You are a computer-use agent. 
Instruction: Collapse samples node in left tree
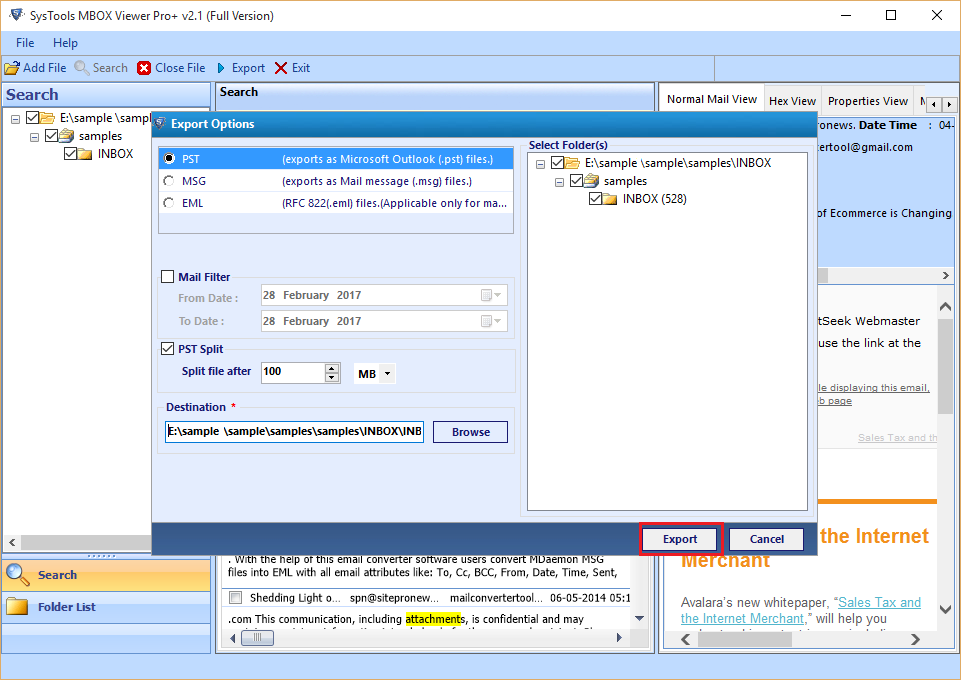[x=34, y=137]
